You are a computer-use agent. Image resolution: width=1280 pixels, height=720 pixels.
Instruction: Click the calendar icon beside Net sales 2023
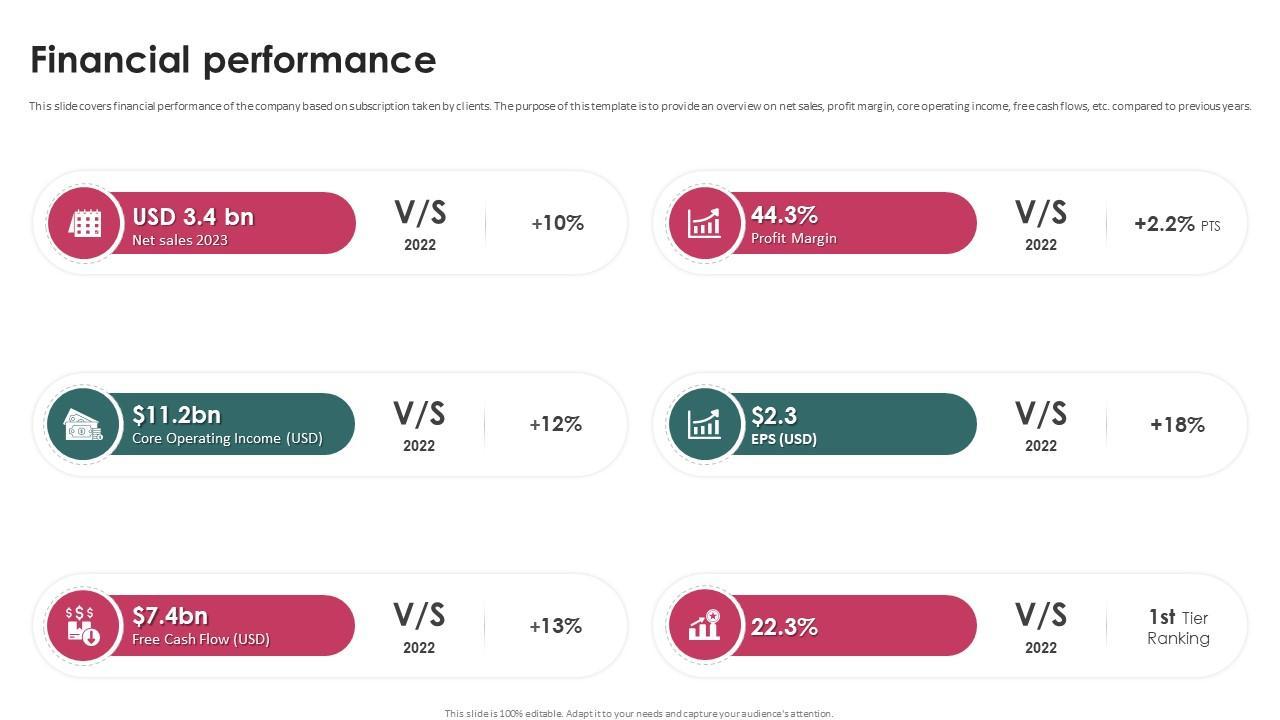(x=85, y=223)
